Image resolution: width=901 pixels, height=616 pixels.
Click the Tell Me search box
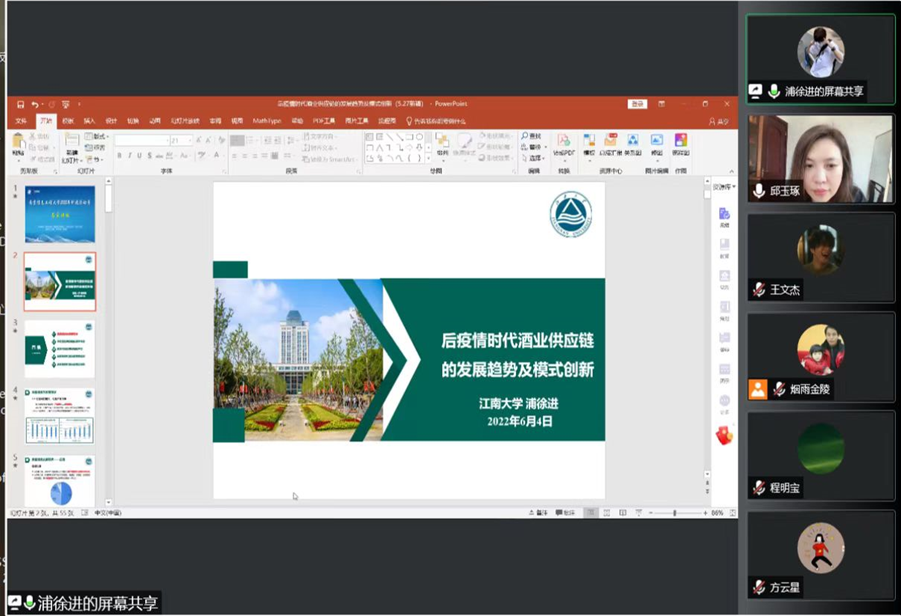click(x=440, y=121)
